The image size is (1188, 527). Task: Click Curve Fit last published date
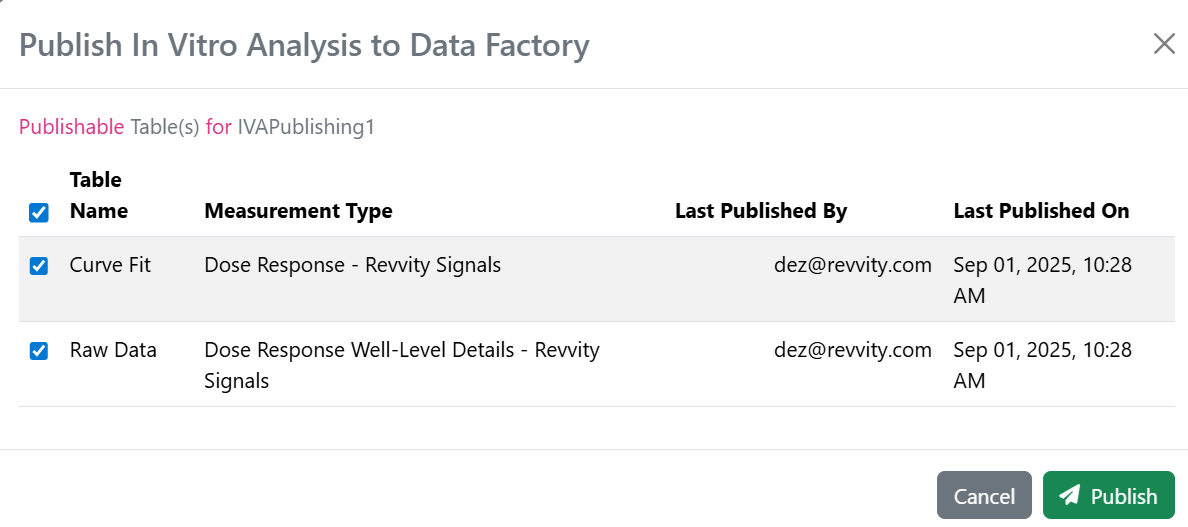tap(1042, 280)
